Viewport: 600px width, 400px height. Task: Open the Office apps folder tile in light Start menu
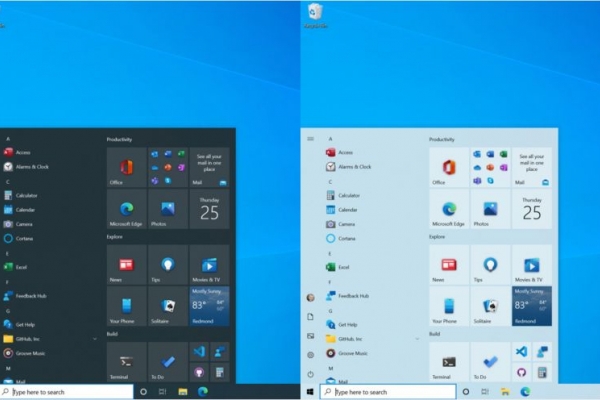[x=491, y=167]
